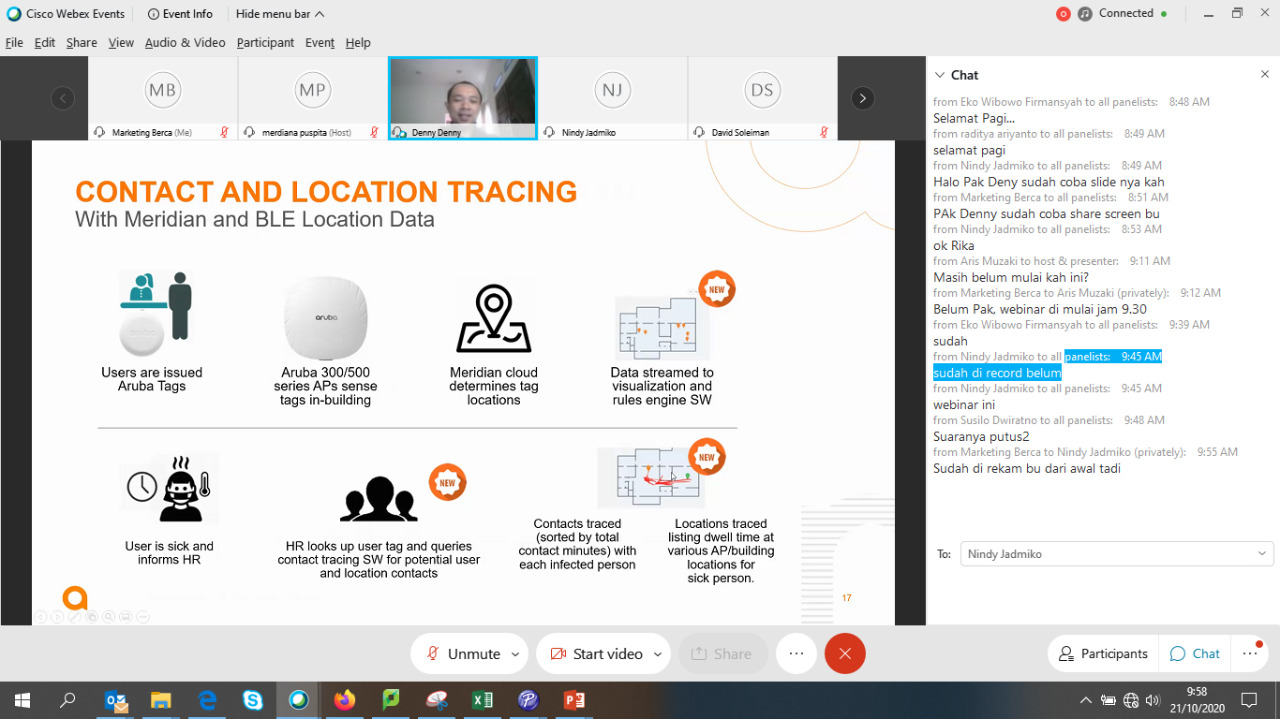This screenshot has width=1280, height=719.
Task: Click the Connected status indicator
Action: [1133, 14]
